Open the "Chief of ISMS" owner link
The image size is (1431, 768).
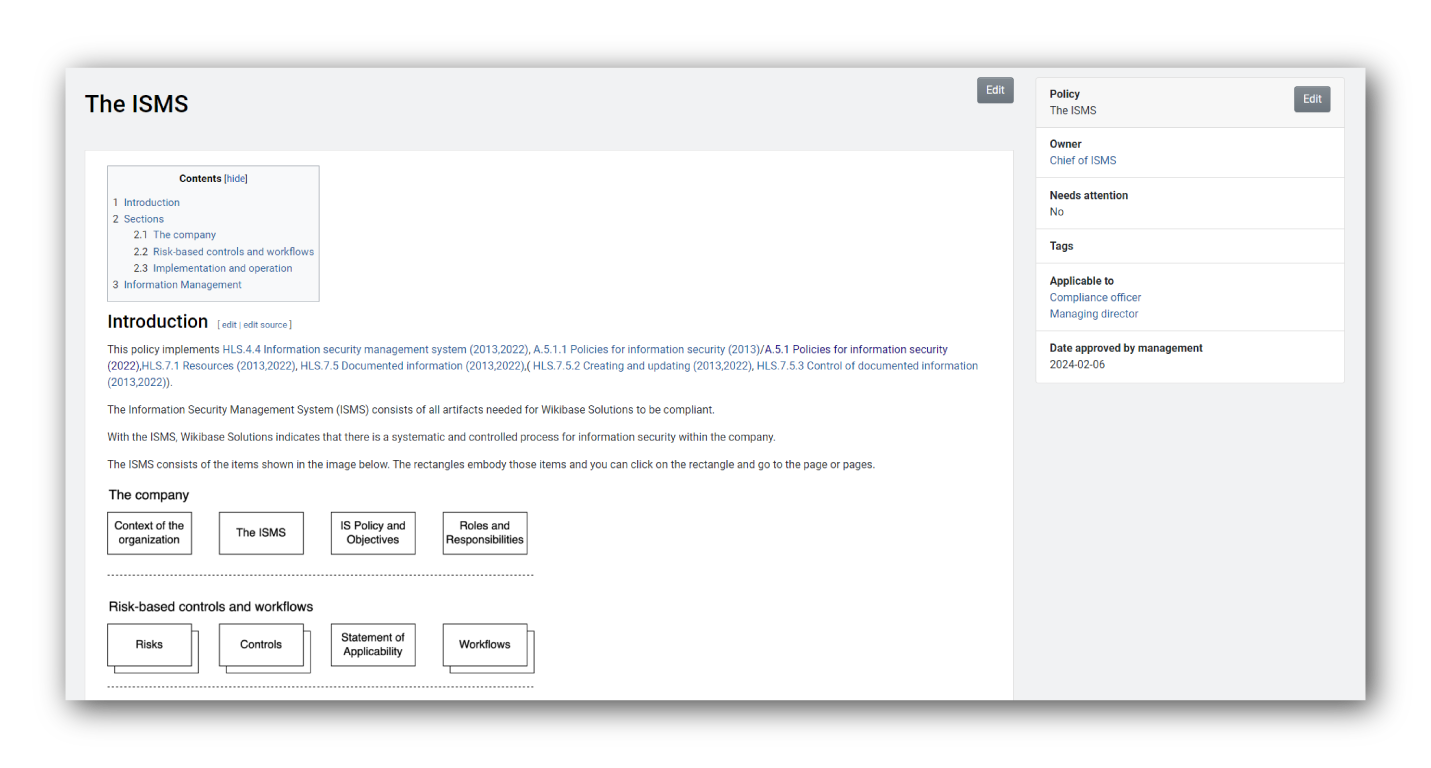(1082, 160)
